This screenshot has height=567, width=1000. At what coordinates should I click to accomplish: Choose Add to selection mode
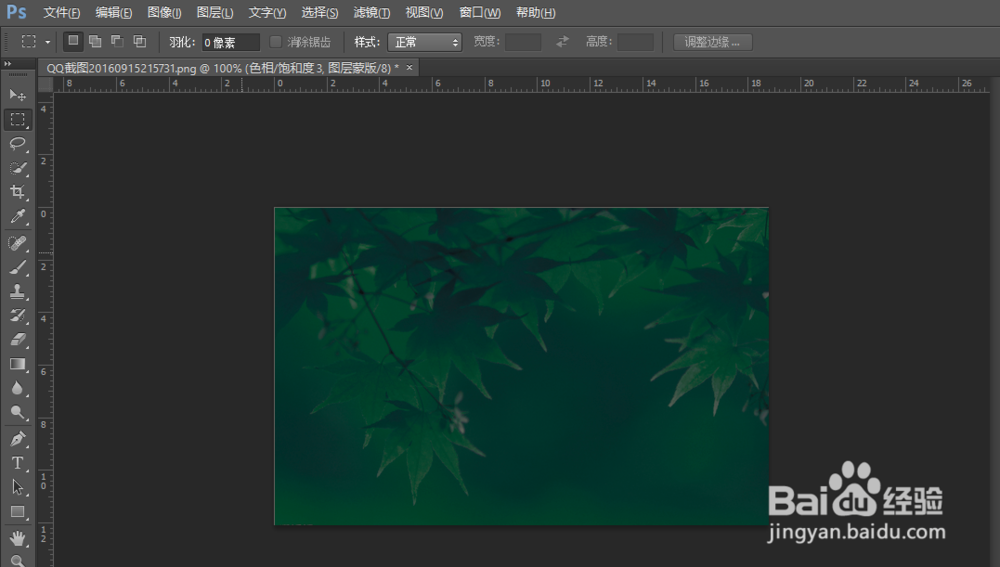pos(95,41)
